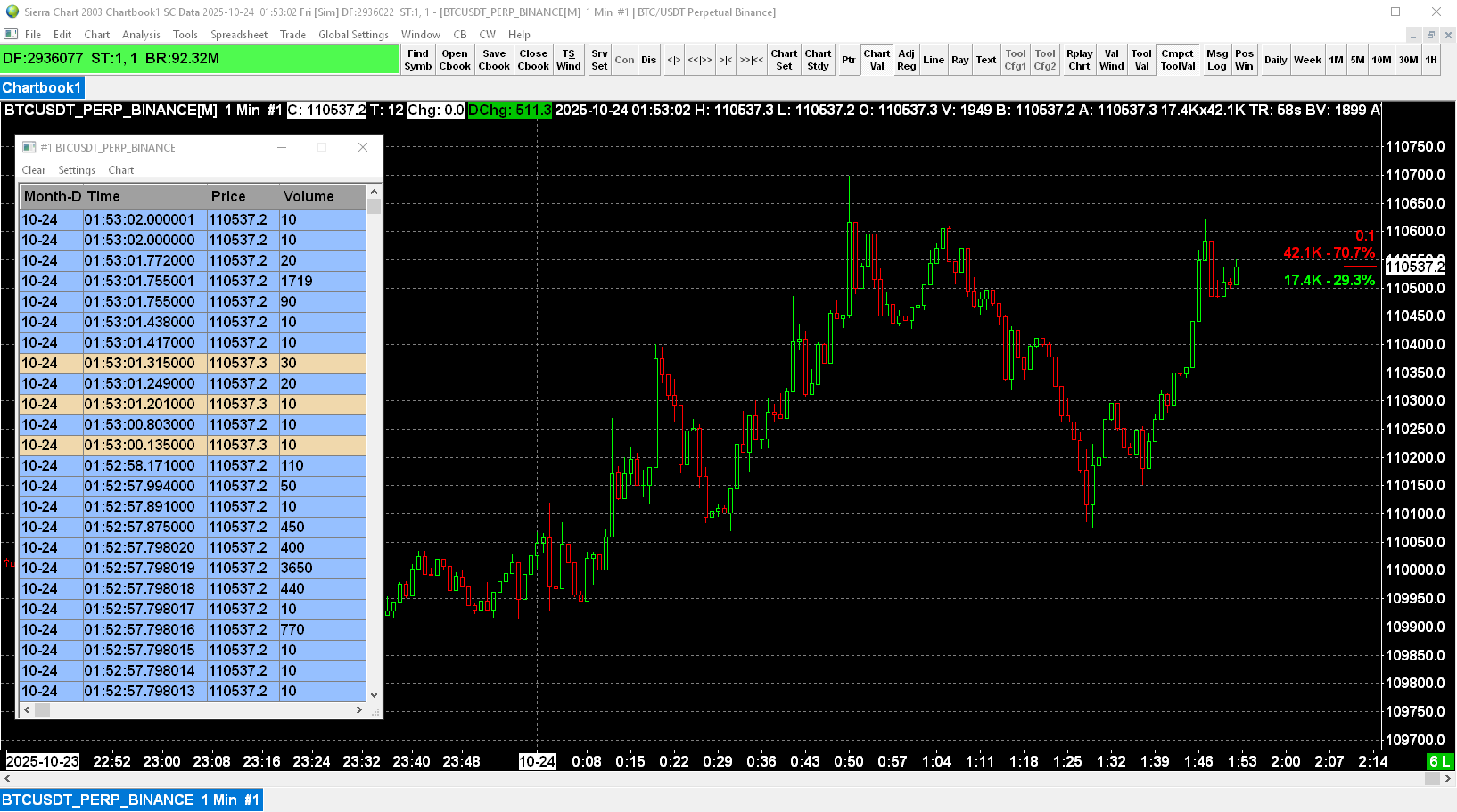Screen dimensions: 1457x812
Task: Click the Volume column header
Action: (322, 196)
